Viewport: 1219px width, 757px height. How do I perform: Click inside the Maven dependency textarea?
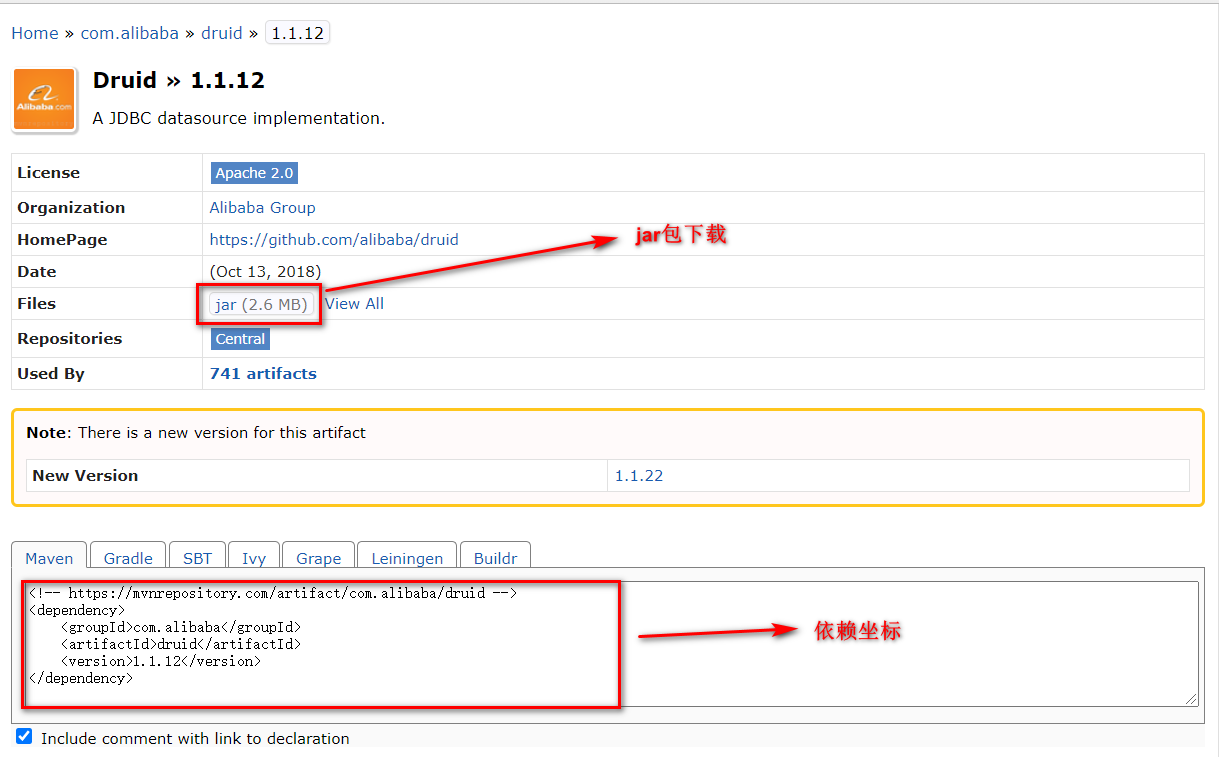(610, 644)
